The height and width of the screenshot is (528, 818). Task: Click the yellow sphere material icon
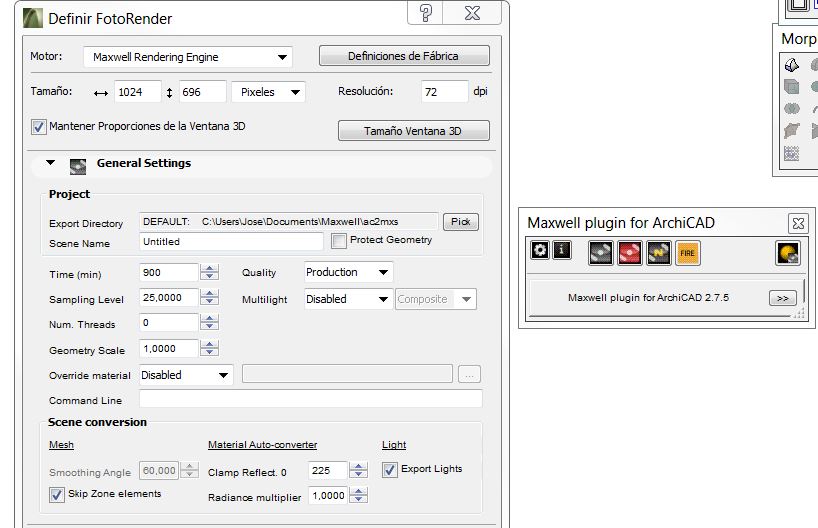pos(788,253)
